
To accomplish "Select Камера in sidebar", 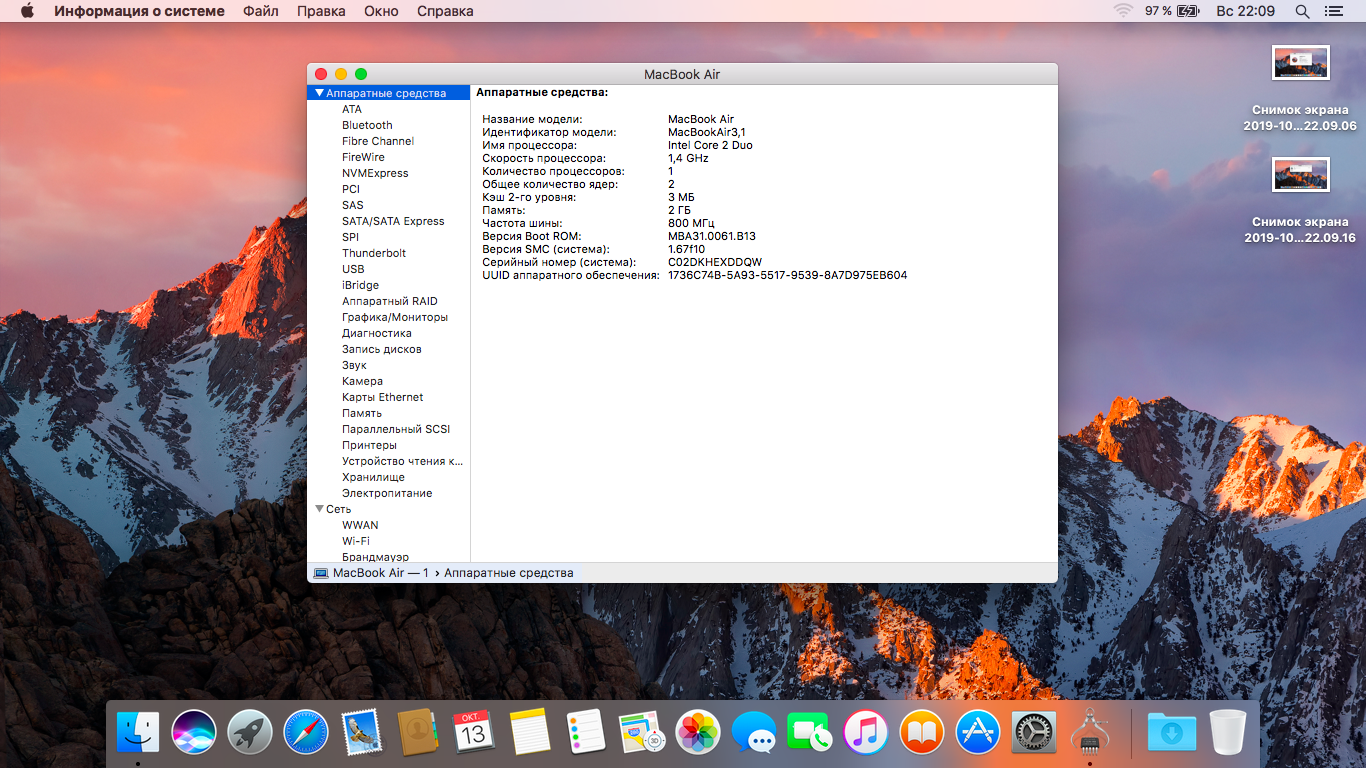I will pos(362,381).
